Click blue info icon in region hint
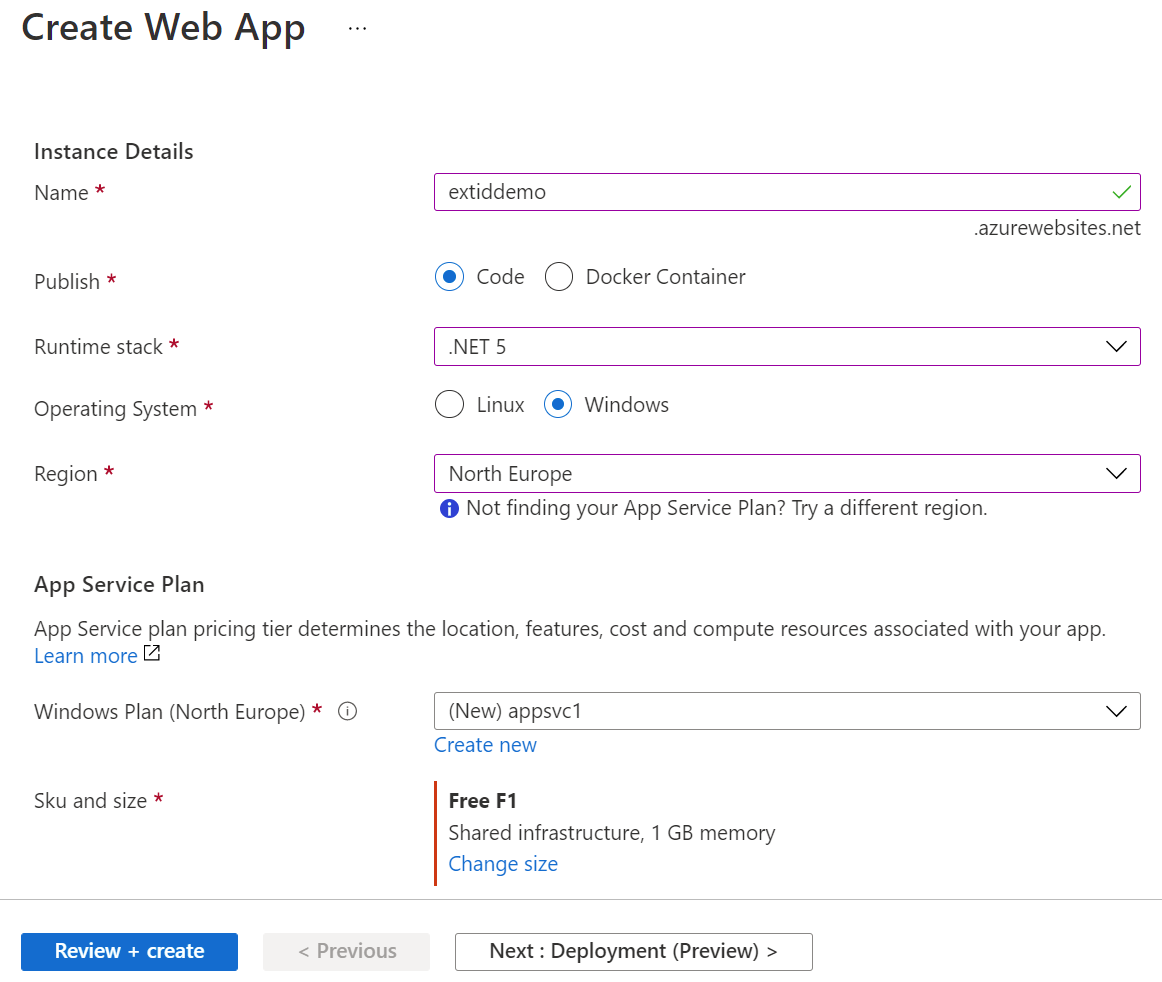 point(449,508)
